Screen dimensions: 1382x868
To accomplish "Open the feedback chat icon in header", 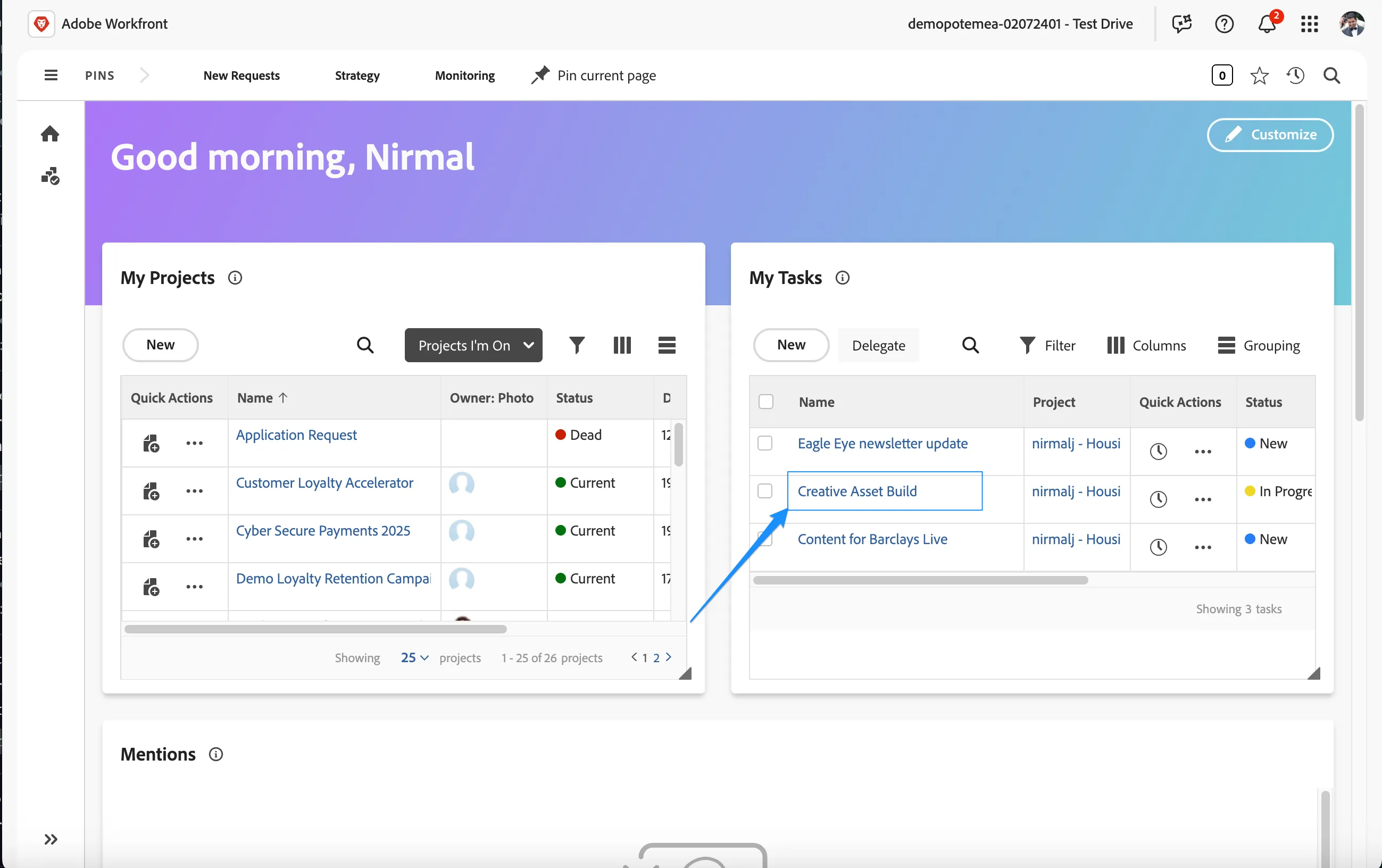I will [1181, 23].
